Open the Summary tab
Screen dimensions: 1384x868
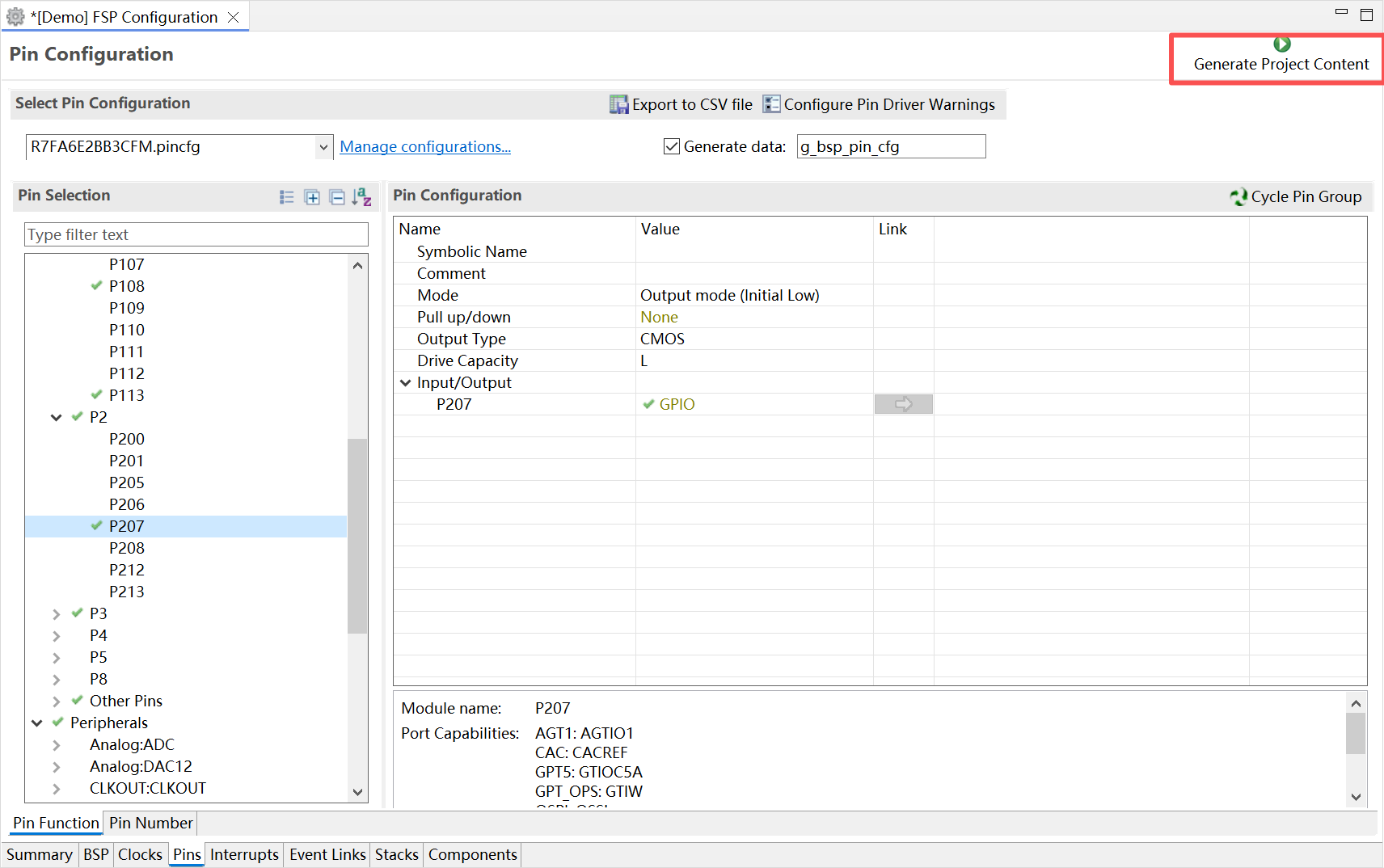point(40,854)
